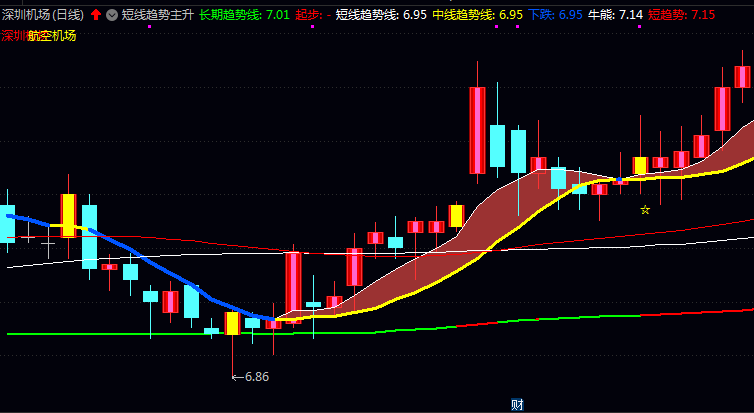The width and height of the screenshot is (754, 413).
Task: Click the 短线趋势主升 indicator name
Action: [x=157, y=15]
